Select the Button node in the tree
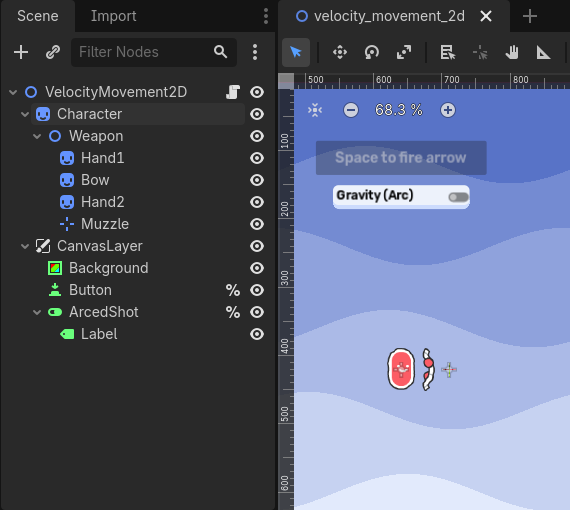 click(x=91, y=290)
